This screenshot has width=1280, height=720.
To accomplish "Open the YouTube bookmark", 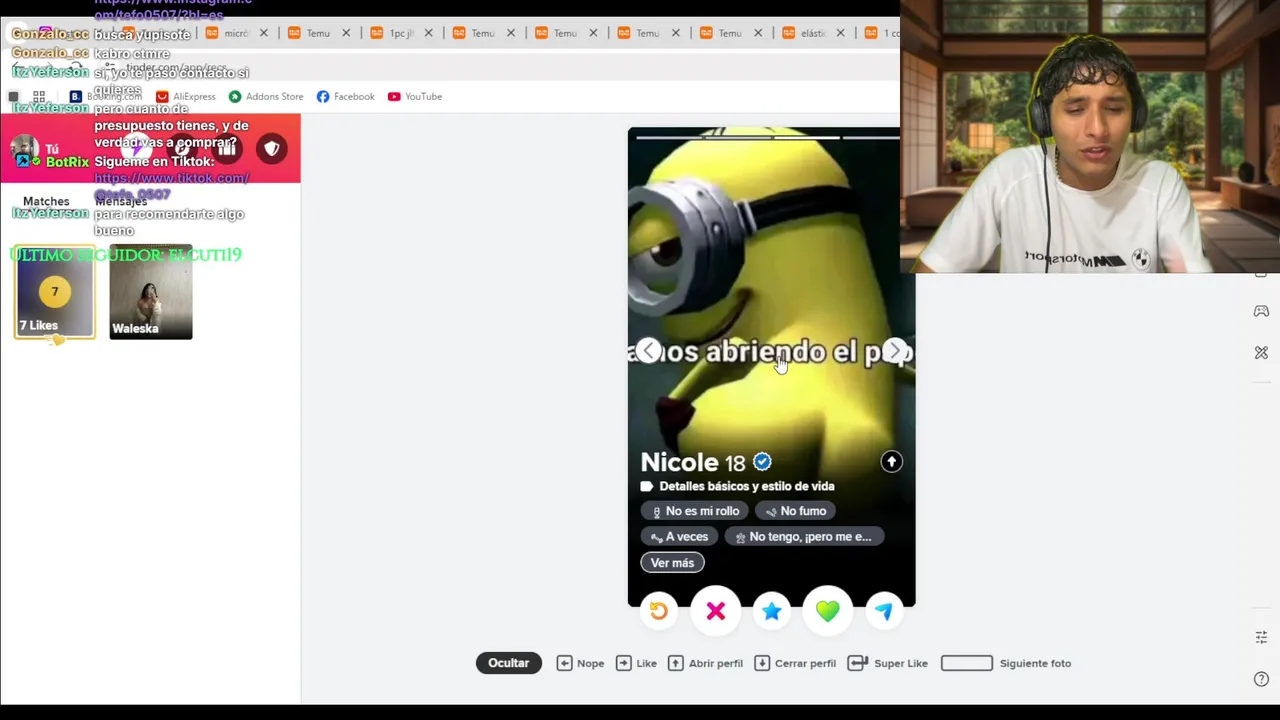I will [x=415, y=97].
